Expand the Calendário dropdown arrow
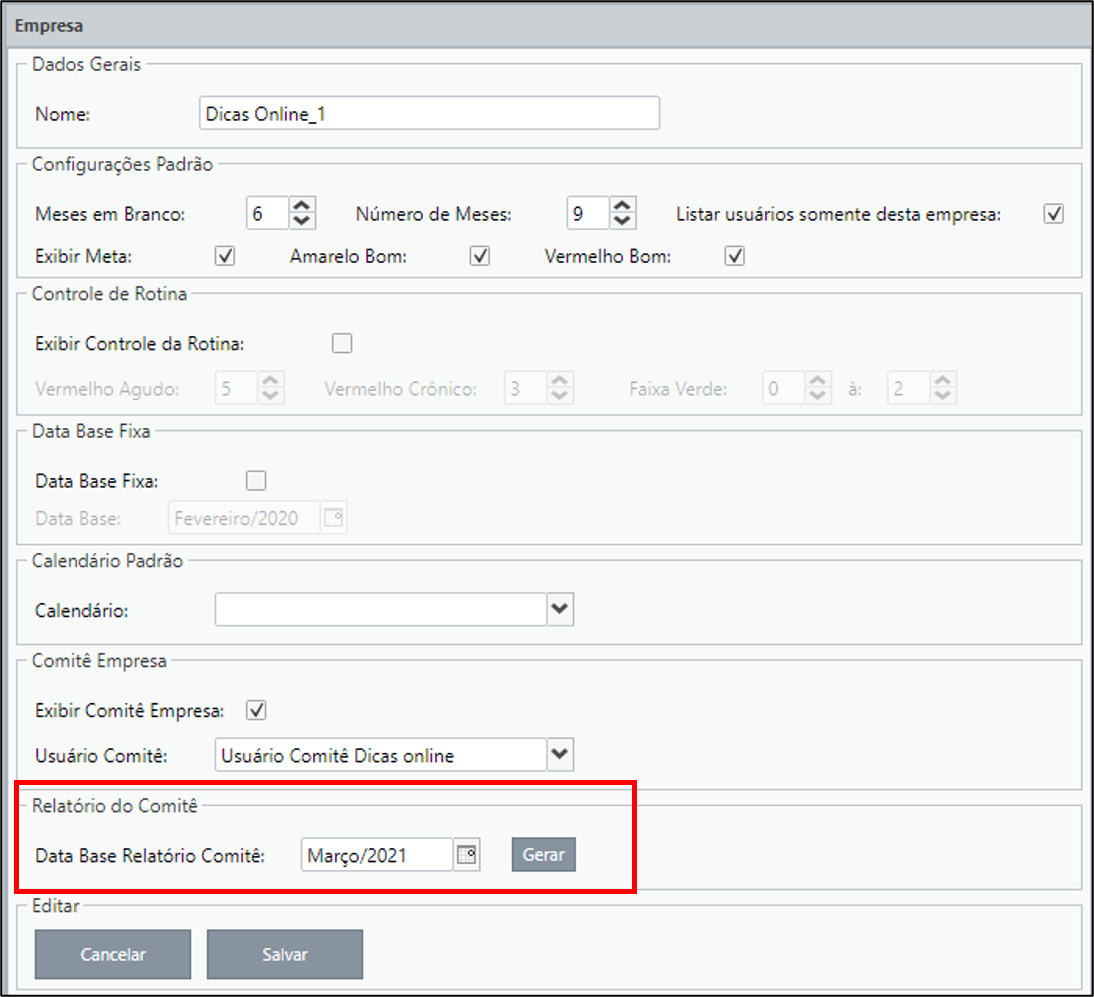 pyautogui.click(x=560, y=609)
